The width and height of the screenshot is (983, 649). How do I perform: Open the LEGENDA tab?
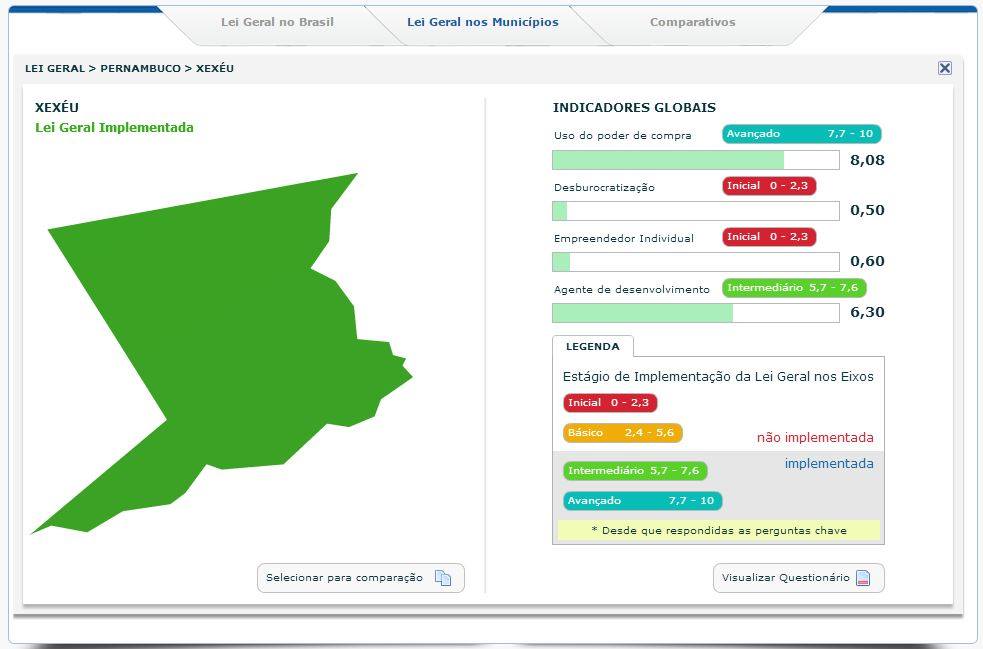point(594,345)
